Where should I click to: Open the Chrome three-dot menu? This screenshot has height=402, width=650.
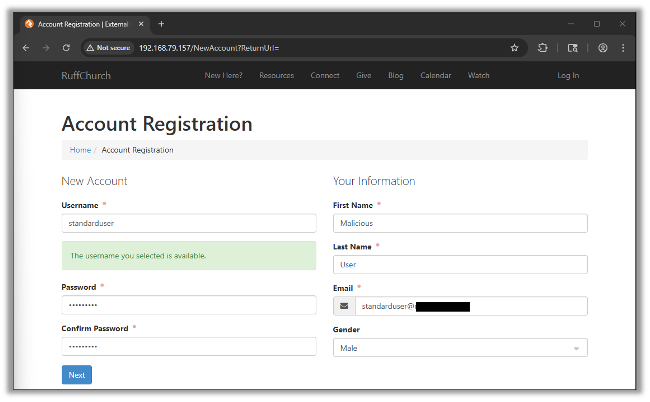(x=623, y=48)
